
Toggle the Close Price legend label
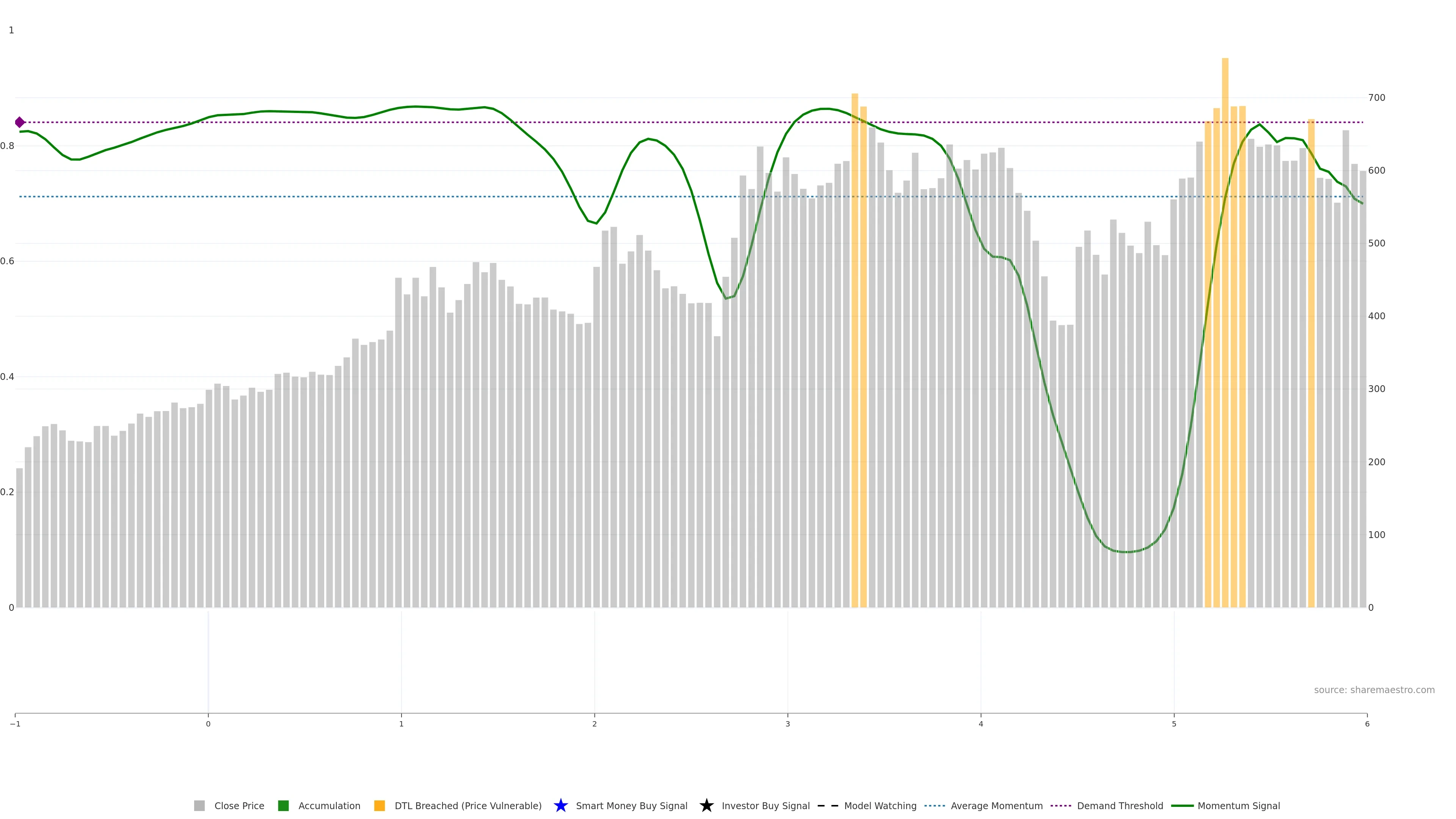[239, 805]
